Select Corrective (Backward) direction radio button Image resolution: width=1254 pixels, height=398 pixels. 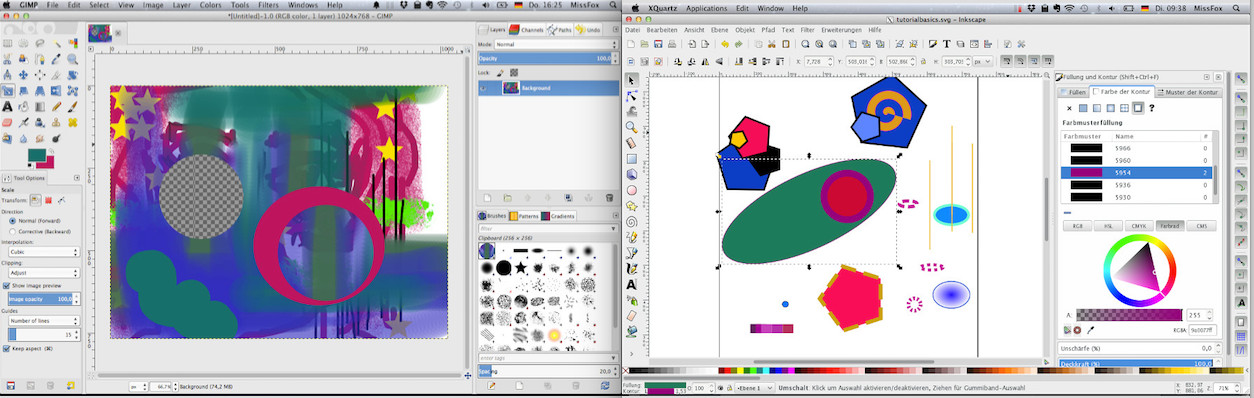coord(13,231)
